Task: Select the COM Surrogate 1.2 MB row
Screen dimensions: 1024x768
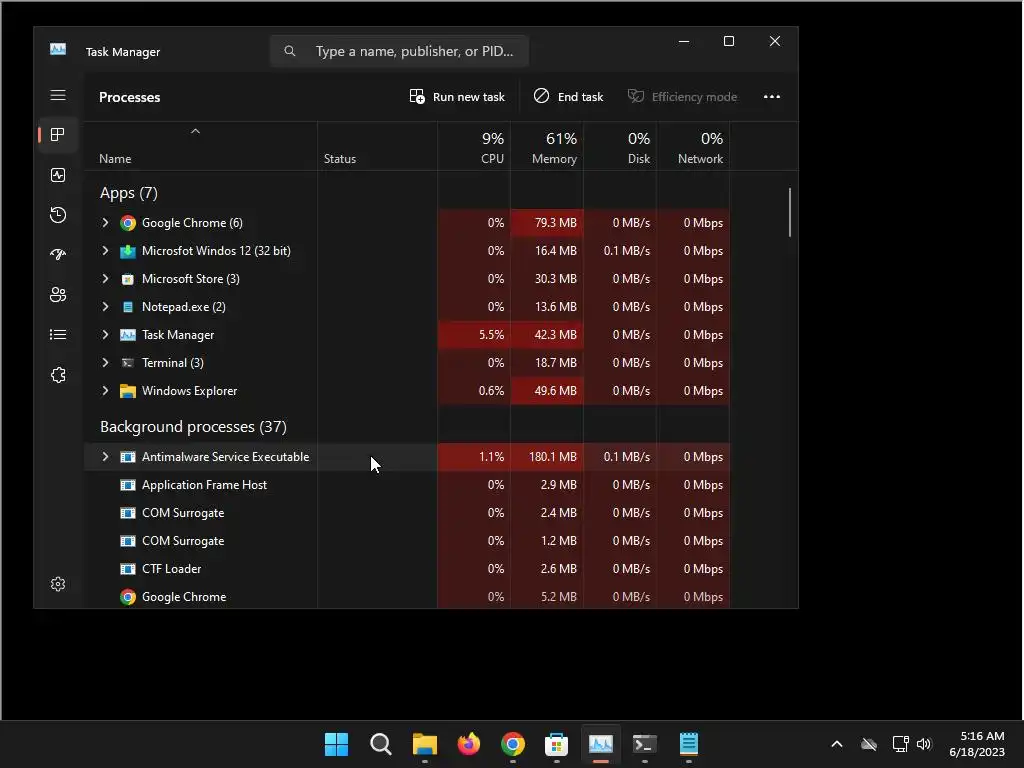Action: click(407, 541)
